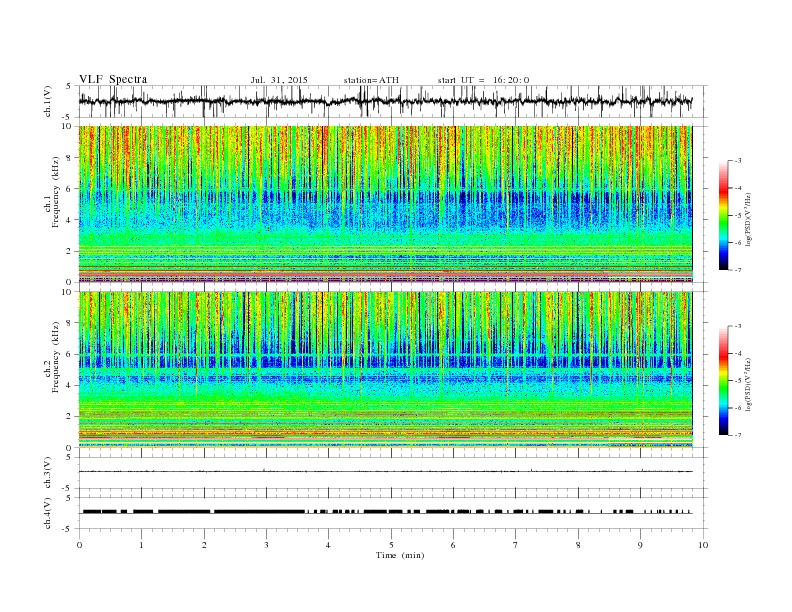The image size is (792, 612).
Task: Click the 'ch.3(V)' axis label
Action: 48,473
